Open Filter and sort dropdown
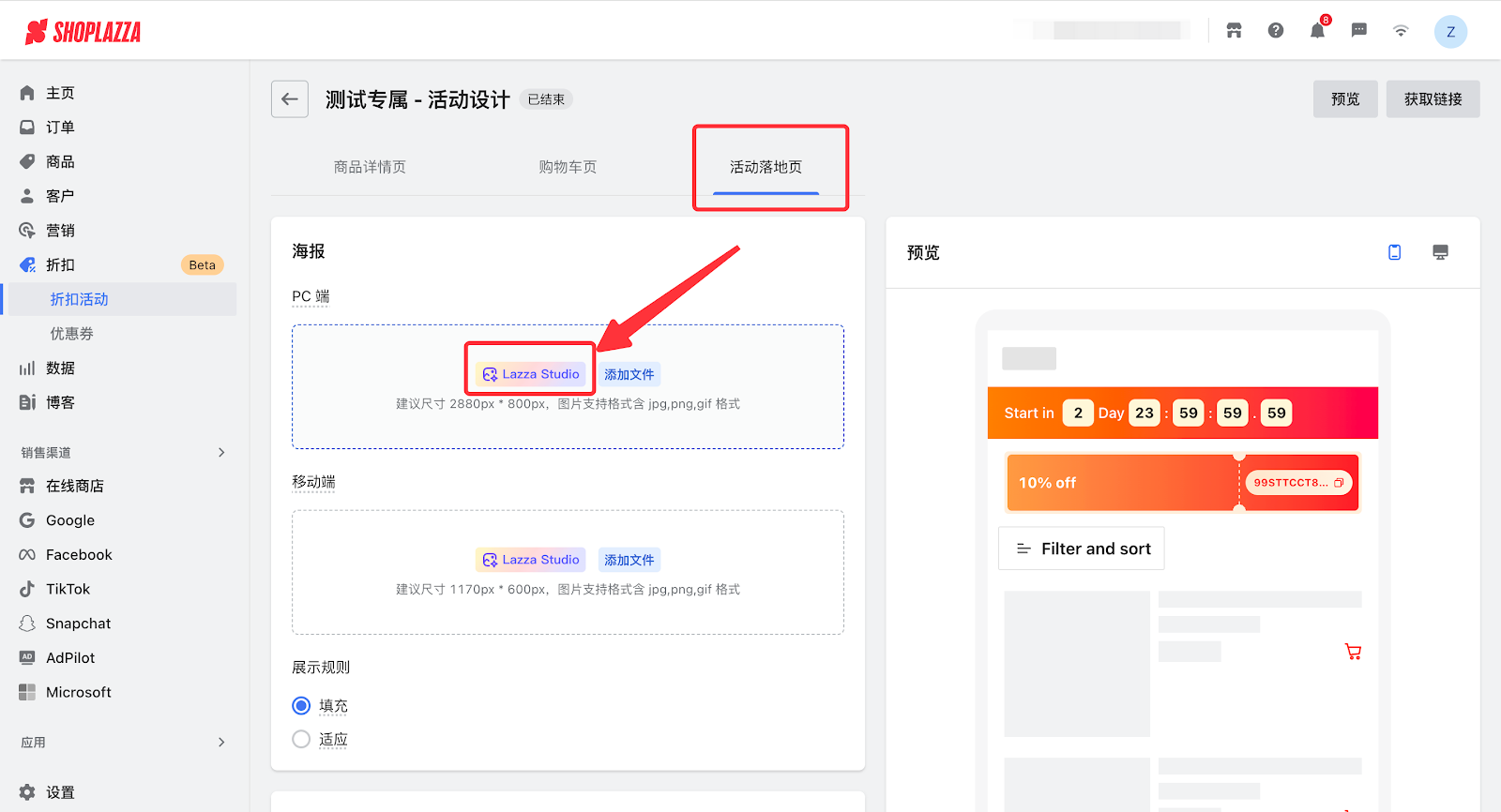Screen dimensions: 1501x812 point(1082,549)
